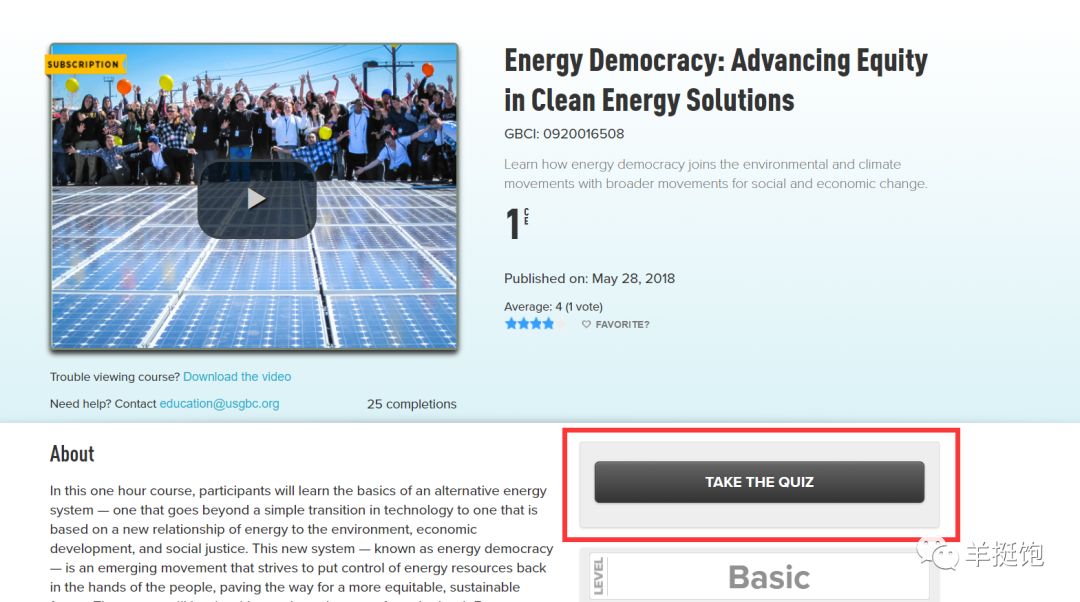Viewport: 1080px width, 602px height.
Task: Click the Basic level badge
Action: [x=768, y=577]
